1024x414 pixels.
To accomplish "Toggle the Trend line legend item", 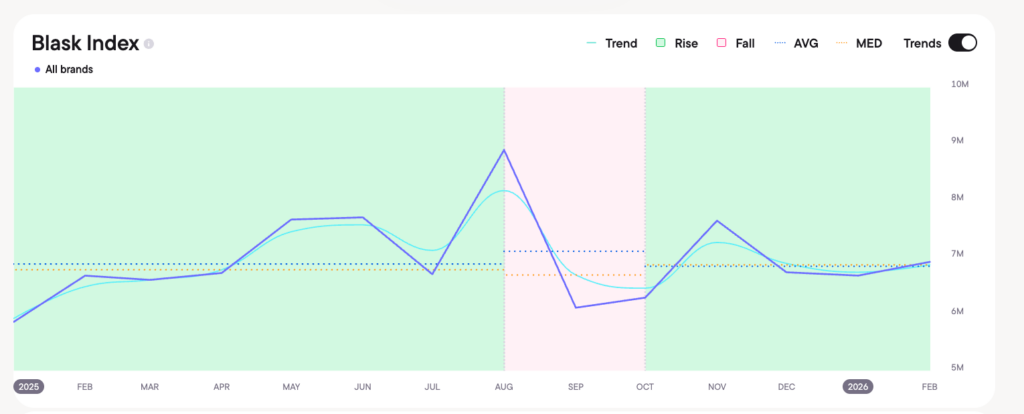I will (x=611, y=43).
